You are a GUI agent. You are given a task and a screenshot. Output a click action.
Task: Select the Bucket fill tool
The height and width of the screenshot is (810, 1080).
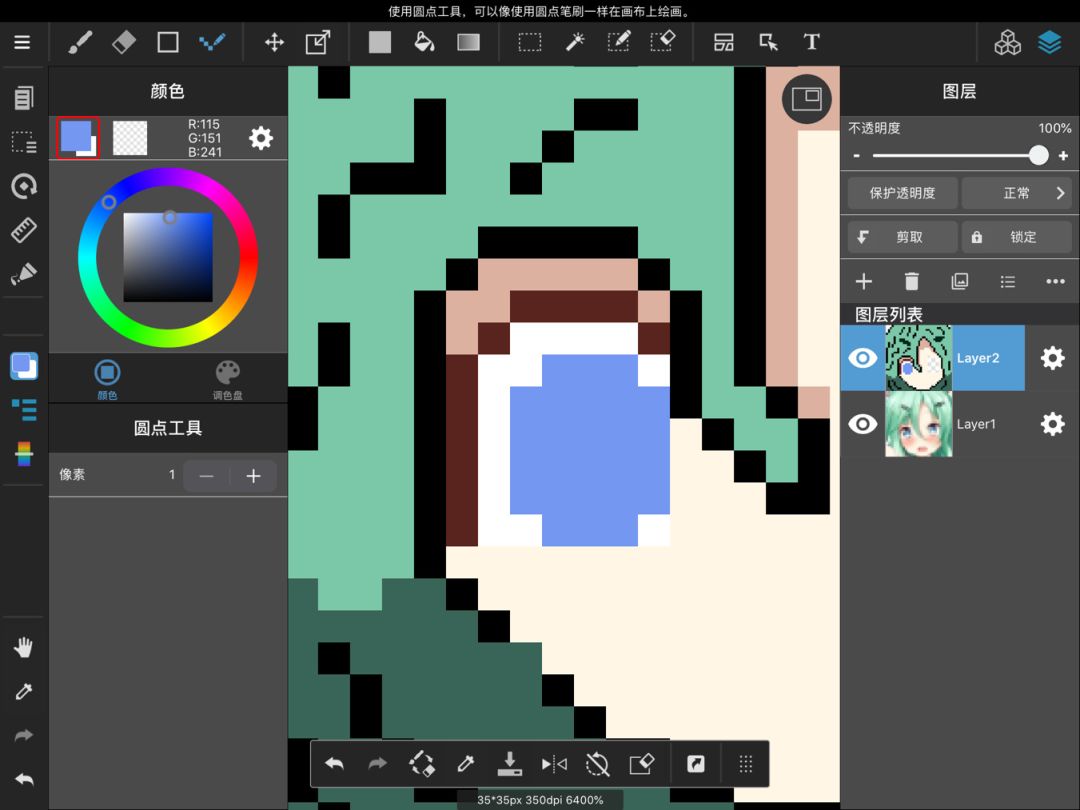pos(424,42)
